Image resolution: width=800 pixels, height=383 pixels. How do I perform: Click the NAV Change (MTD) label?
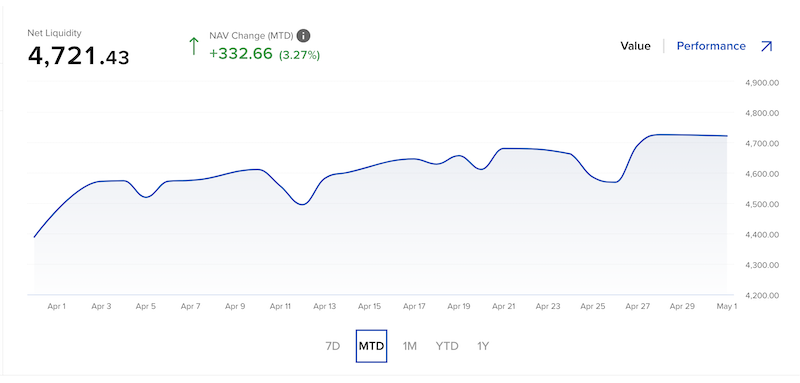[251, 36]
